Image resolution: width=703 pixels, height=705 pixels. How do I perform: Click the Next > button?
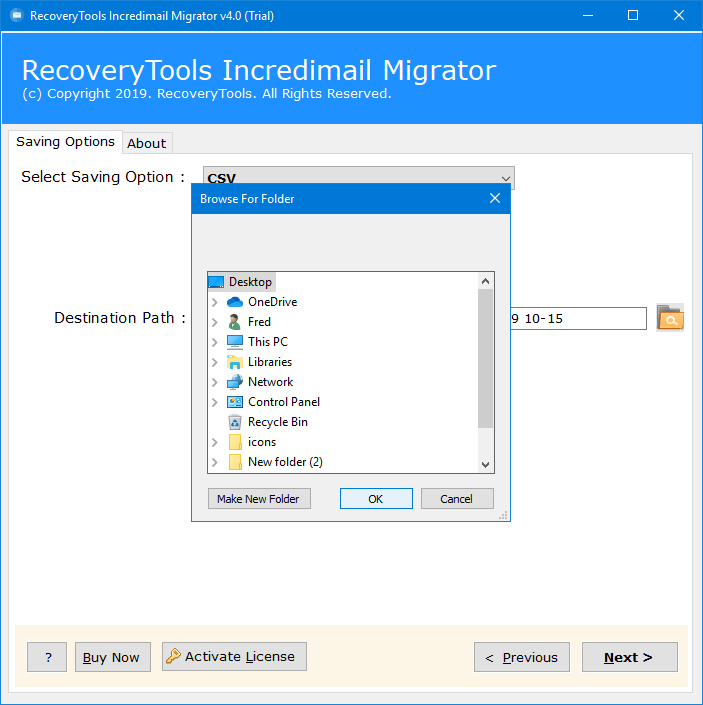pyautogui.click(x=629, y=657)
